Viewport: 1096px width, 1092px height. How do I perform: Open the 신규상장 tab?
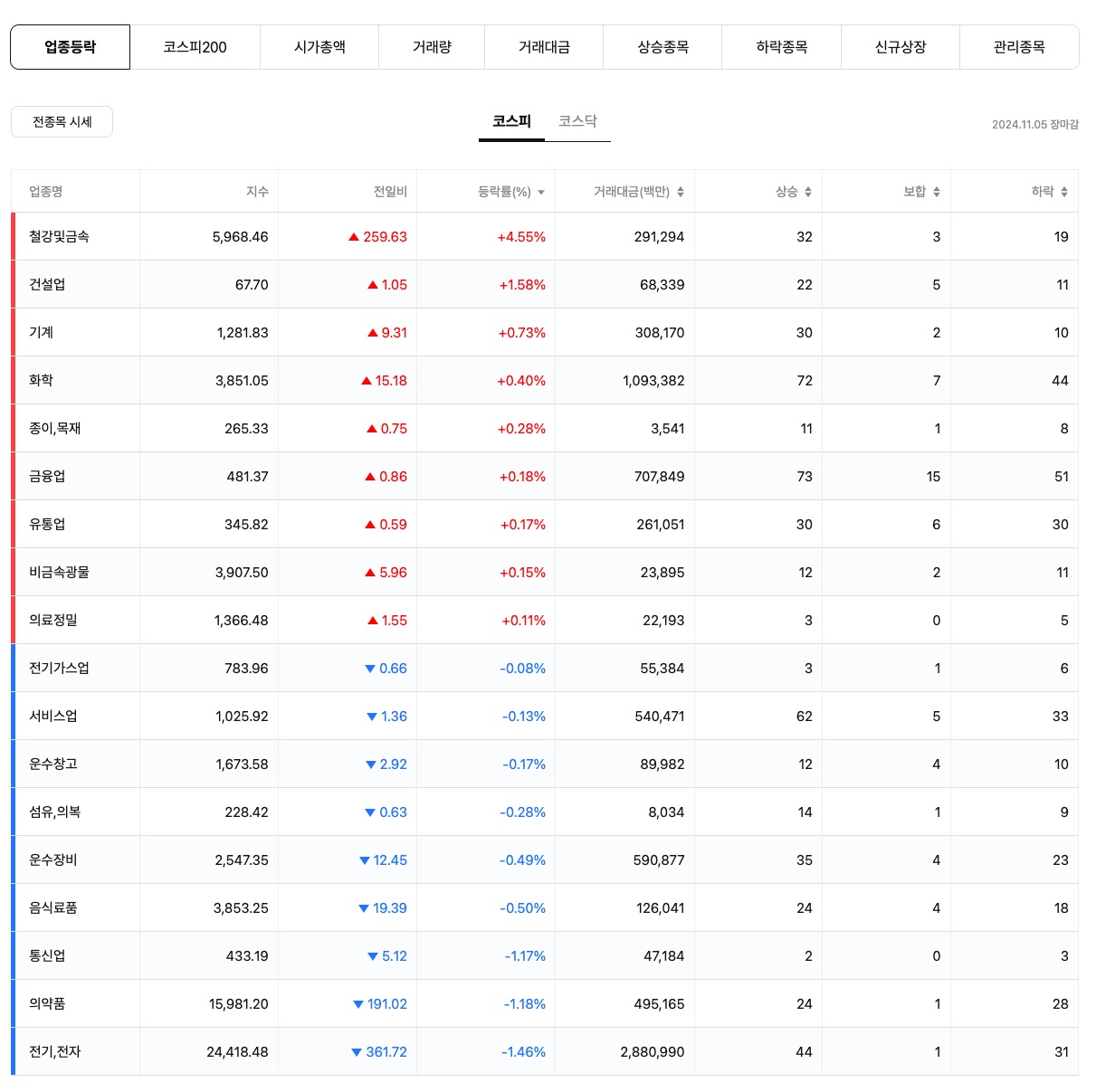[901, 47]
